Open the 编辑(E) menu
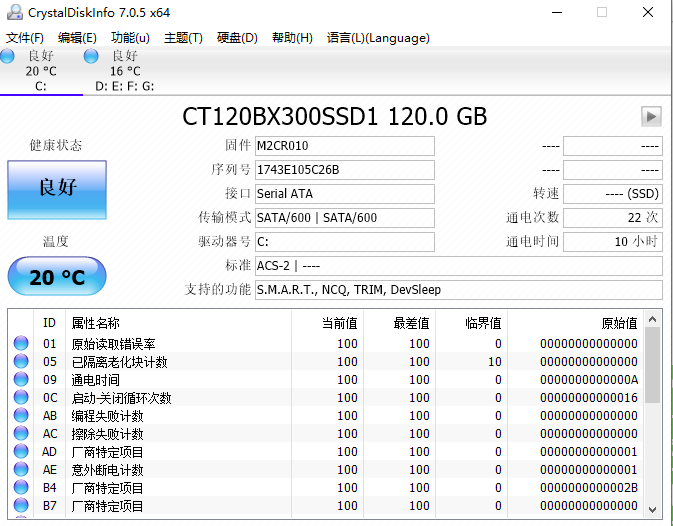Screen dimensions: 673x526 pos(77,38)
